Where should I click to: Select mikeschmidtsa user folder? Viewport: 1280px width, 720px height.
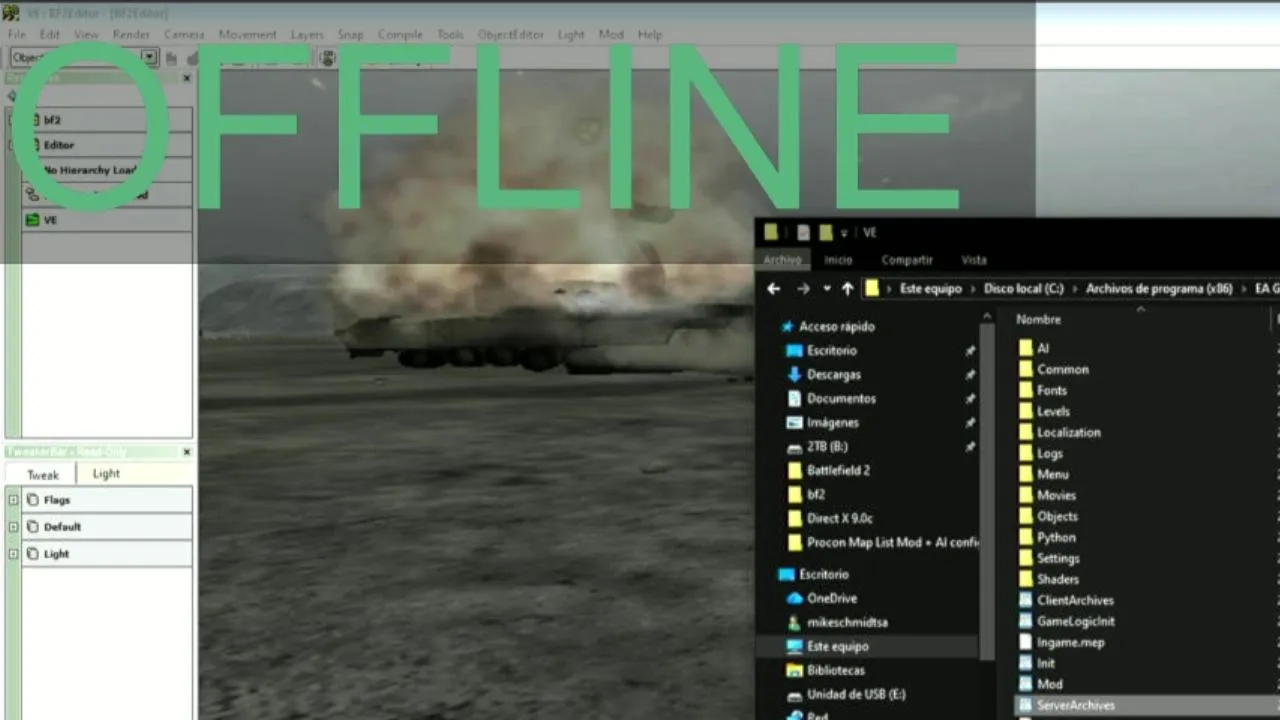(x=847, y=623)
